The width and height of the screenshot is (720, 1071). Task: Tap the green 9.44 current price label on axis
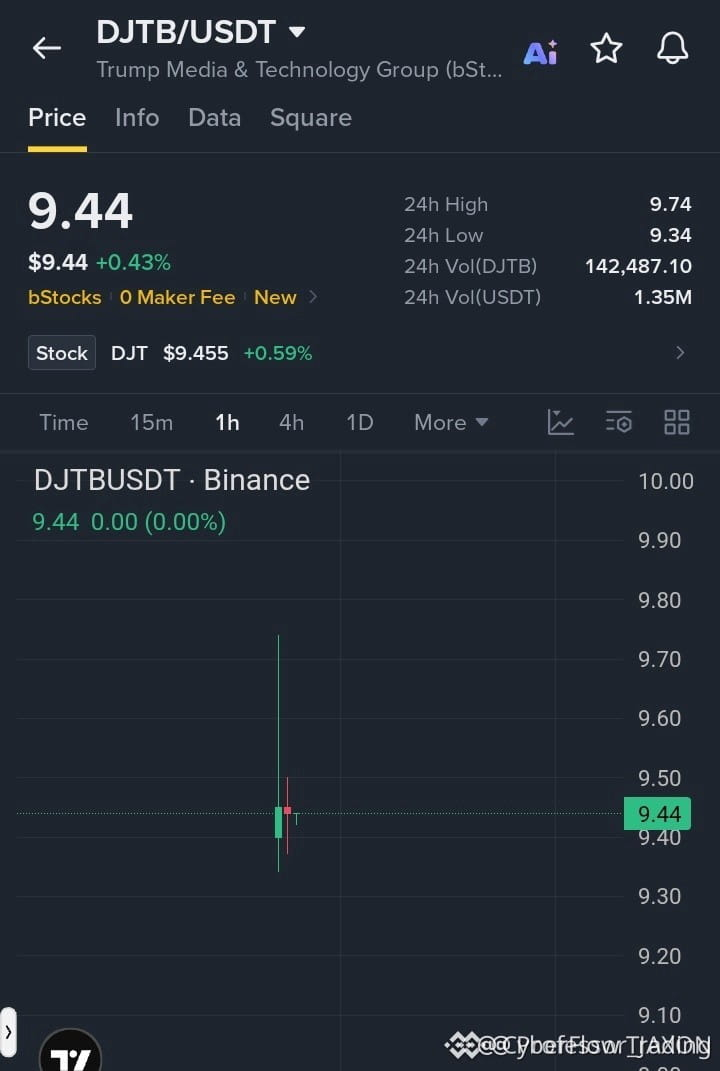(x=658, y=813)
